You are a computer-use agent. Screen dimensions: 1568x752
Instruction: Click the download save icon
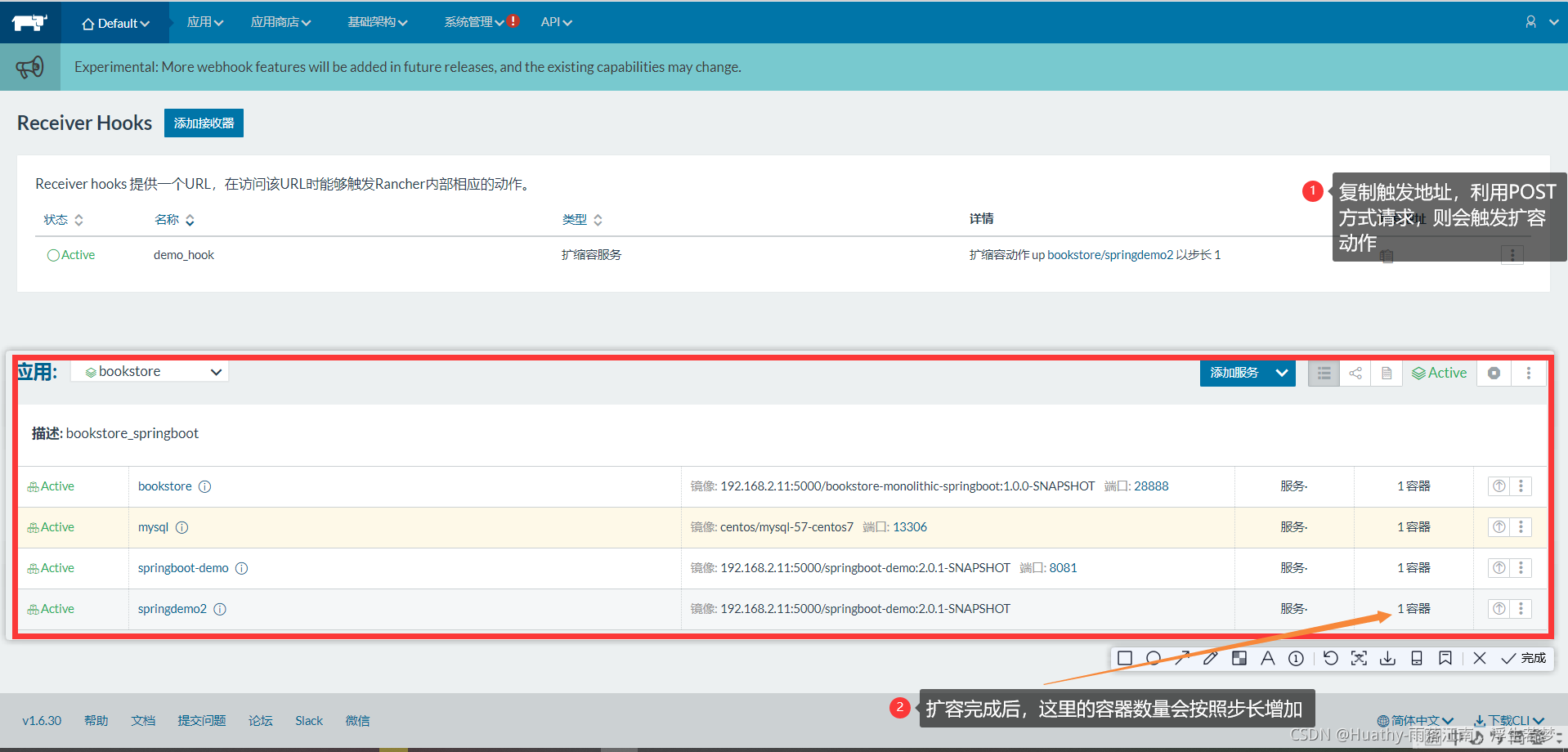coord(1388,658)
